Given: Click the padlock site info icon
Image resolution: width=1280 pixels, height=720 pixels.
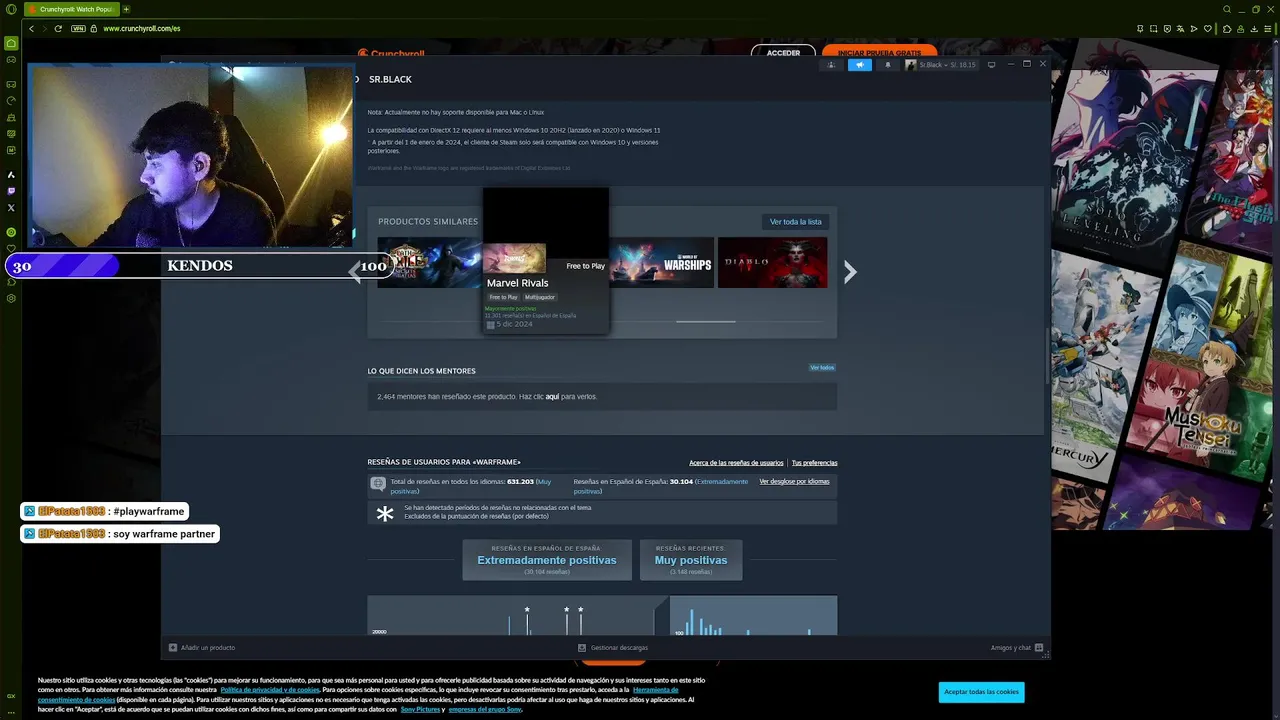Looking at the screenshot, I should pos(94,28).
